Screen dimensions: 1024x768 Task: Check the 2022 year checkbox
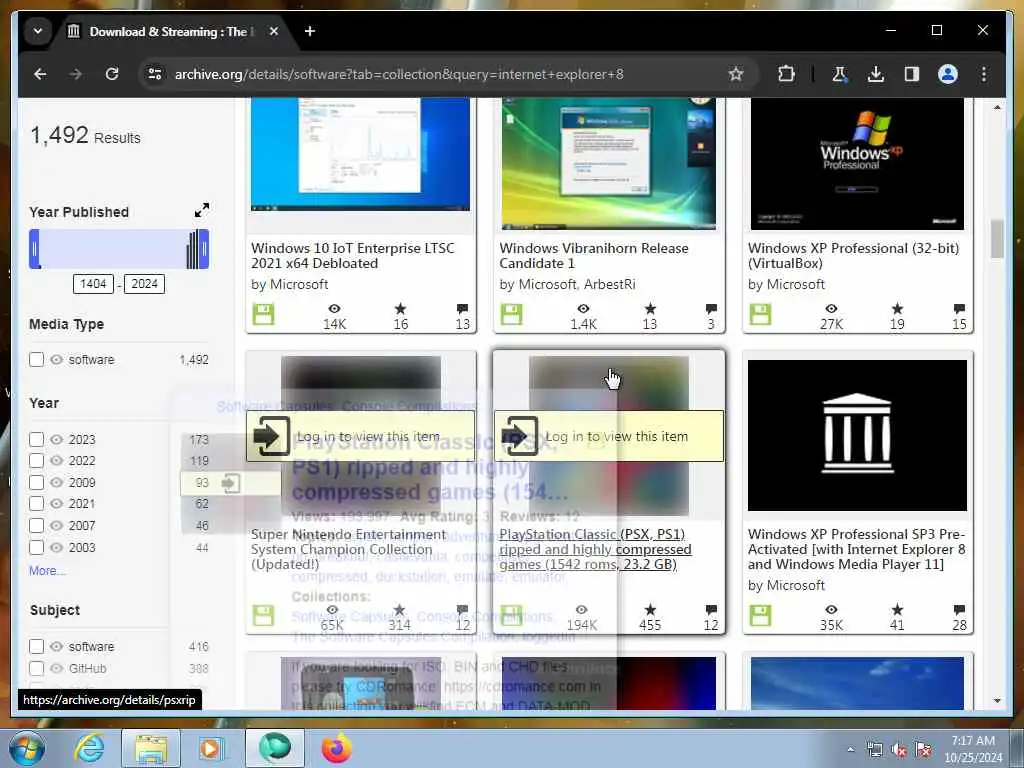(x=37, y=461)
